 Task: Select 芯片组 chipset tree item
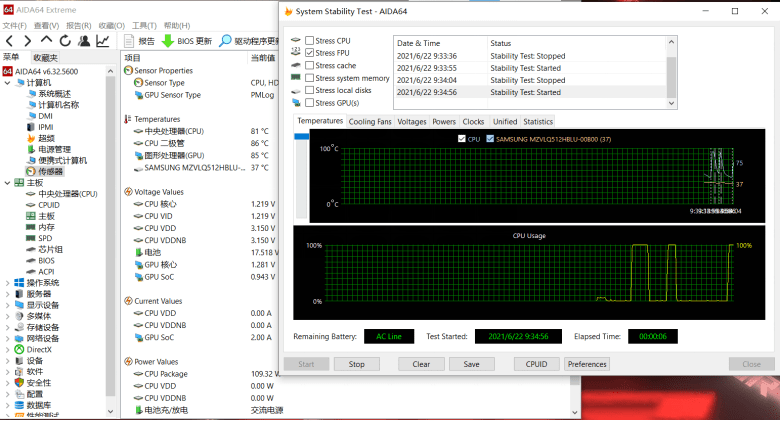[x=50, y=249]
